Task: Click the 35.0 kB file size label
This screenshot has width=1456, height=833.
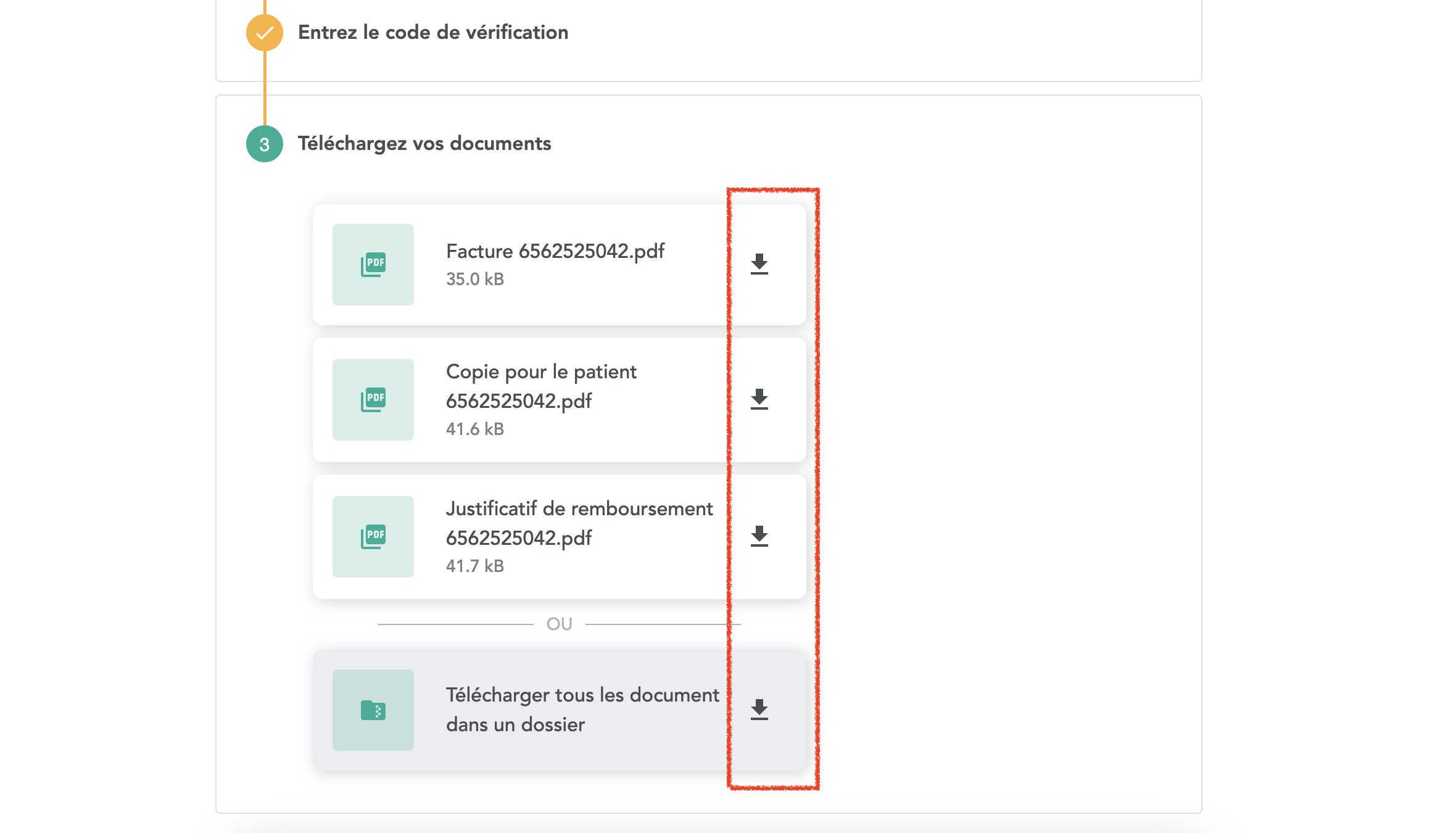Action: (x=474, y=280)
